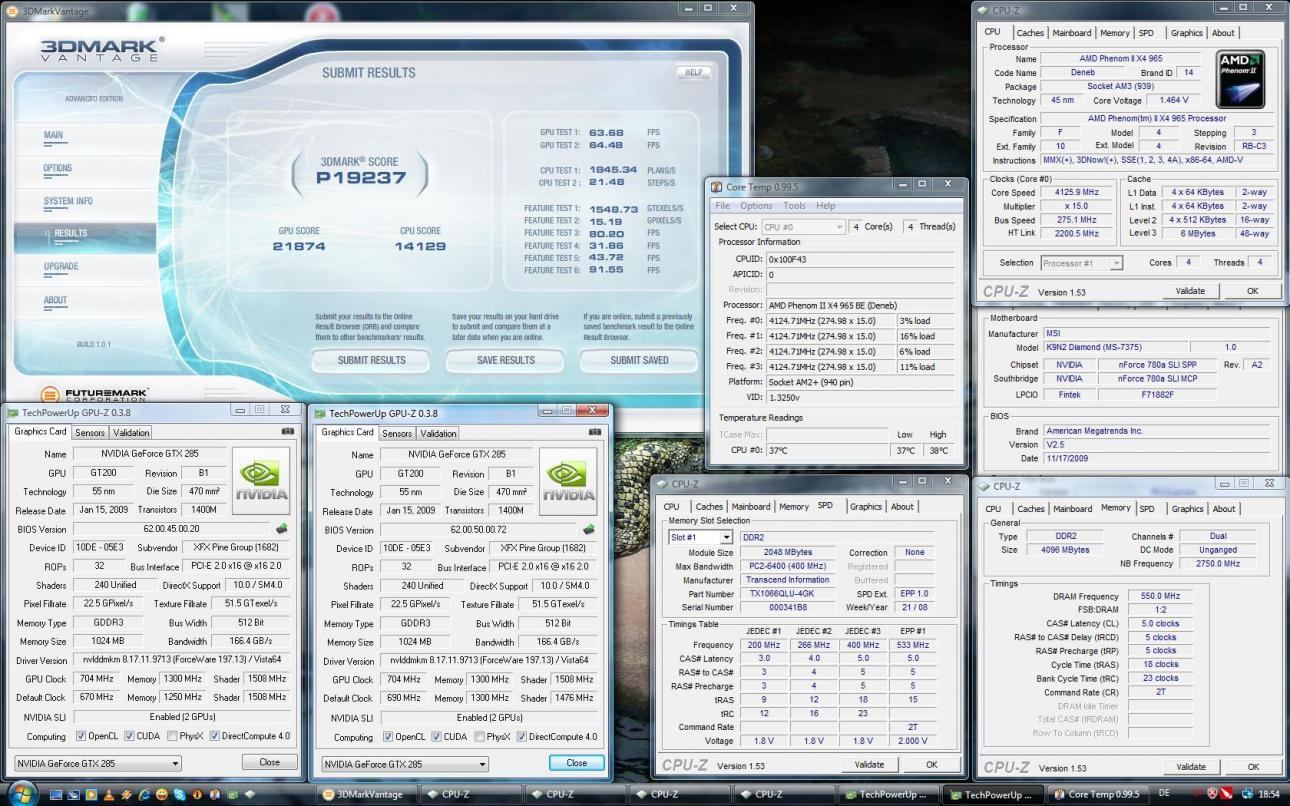Click the CPU score value 14129

pos(420,246)
